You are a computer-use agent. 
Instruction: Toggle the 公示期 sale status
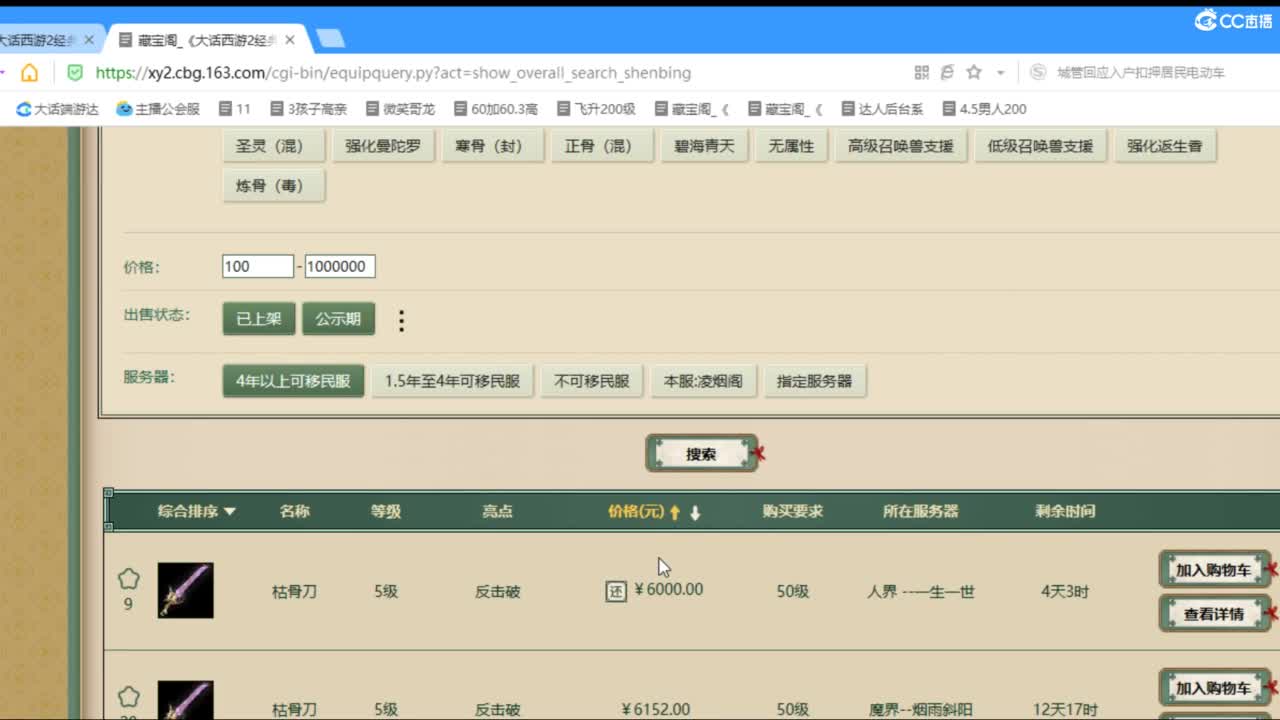point(338,319)
